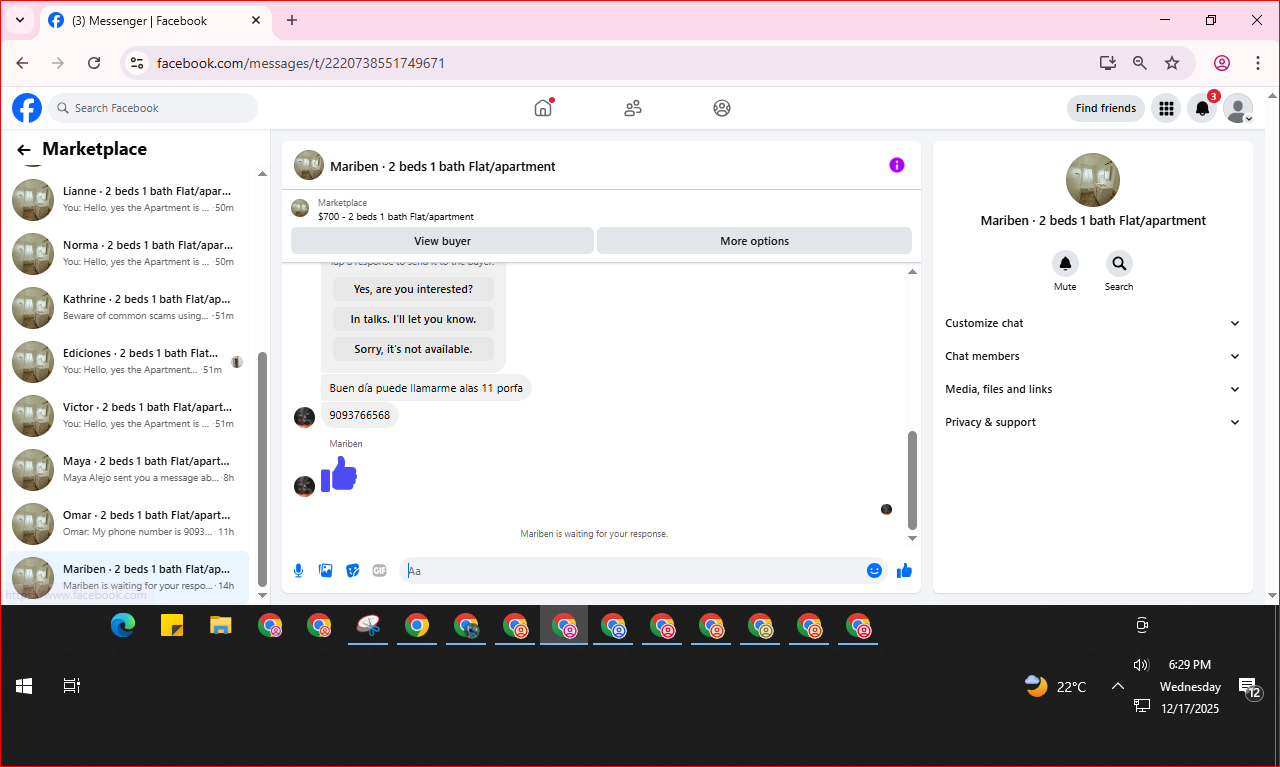
Task: Choose 'Sorry, it's not available.' reply
Action: (413, 349)
